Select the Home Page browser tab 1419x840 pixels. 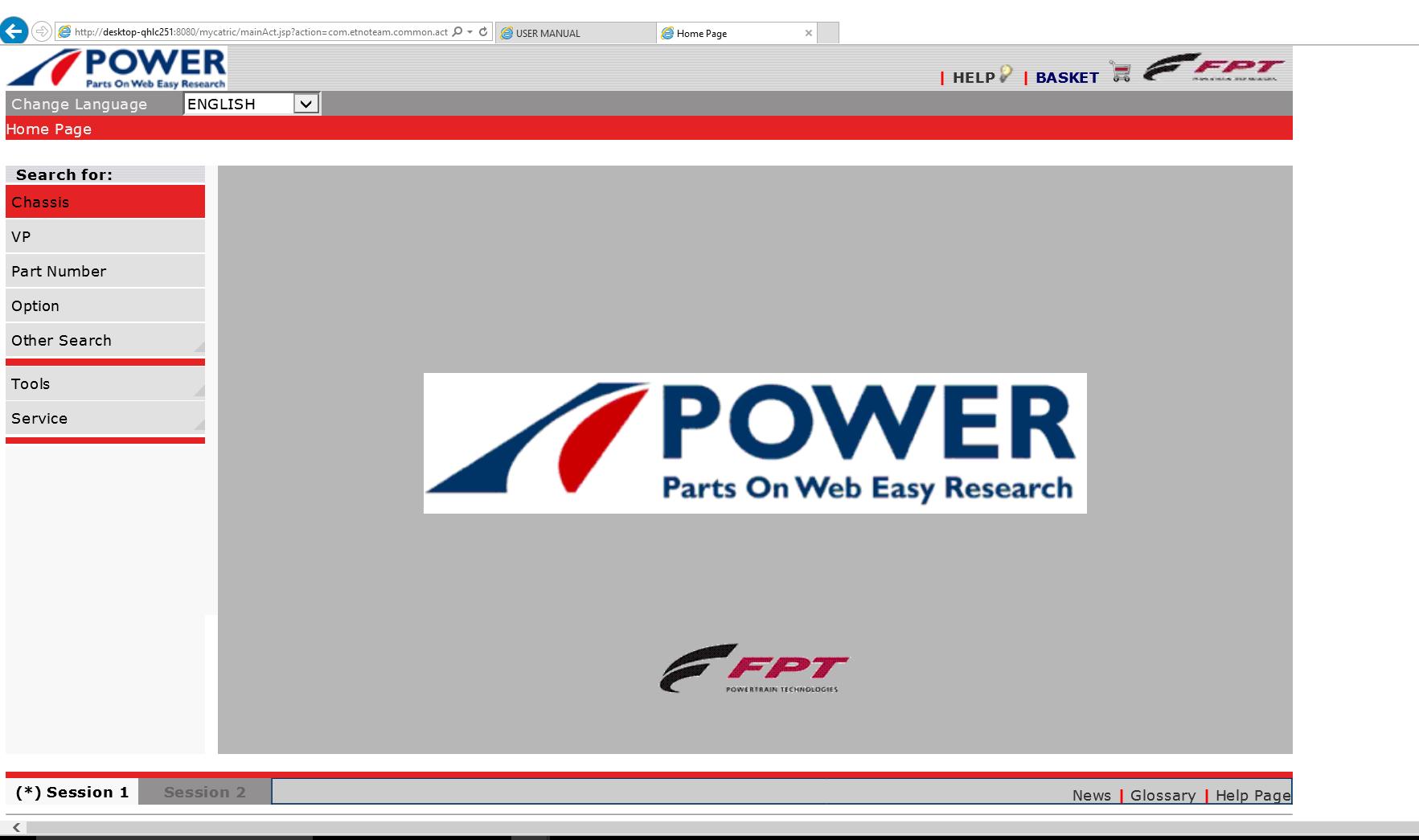pyautogui.click(x=736, y=33)
